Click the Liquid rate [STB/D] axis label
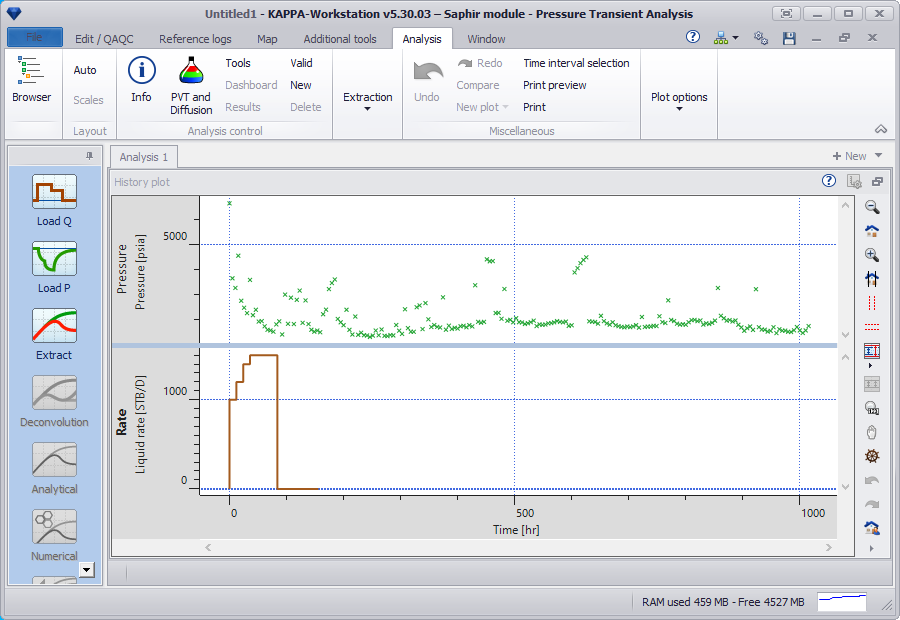The image size is (900, 620). (140, 424)
